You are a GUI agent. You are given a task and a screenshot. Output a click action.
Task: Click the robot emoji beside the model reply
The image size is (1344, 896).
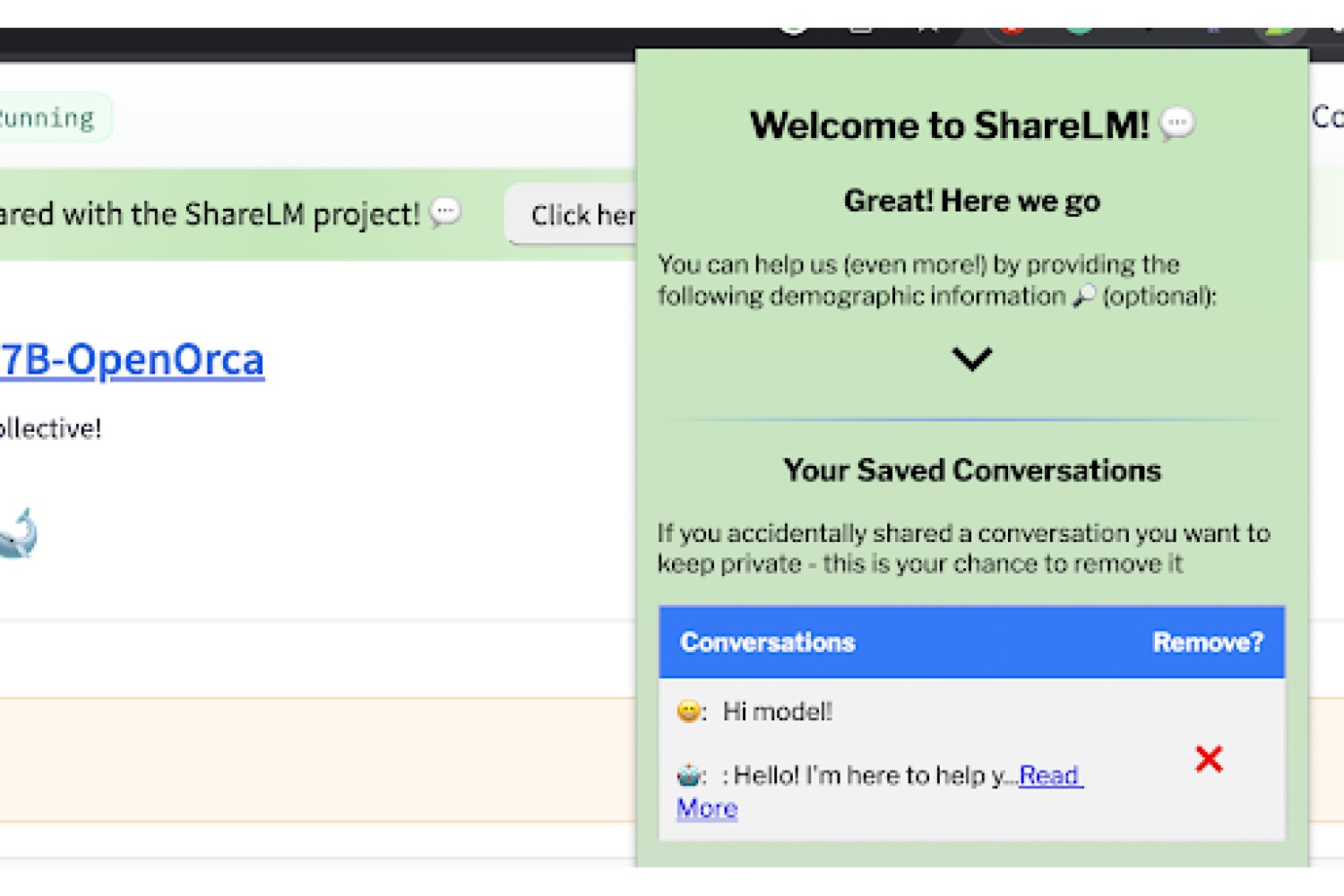[688, 774]
